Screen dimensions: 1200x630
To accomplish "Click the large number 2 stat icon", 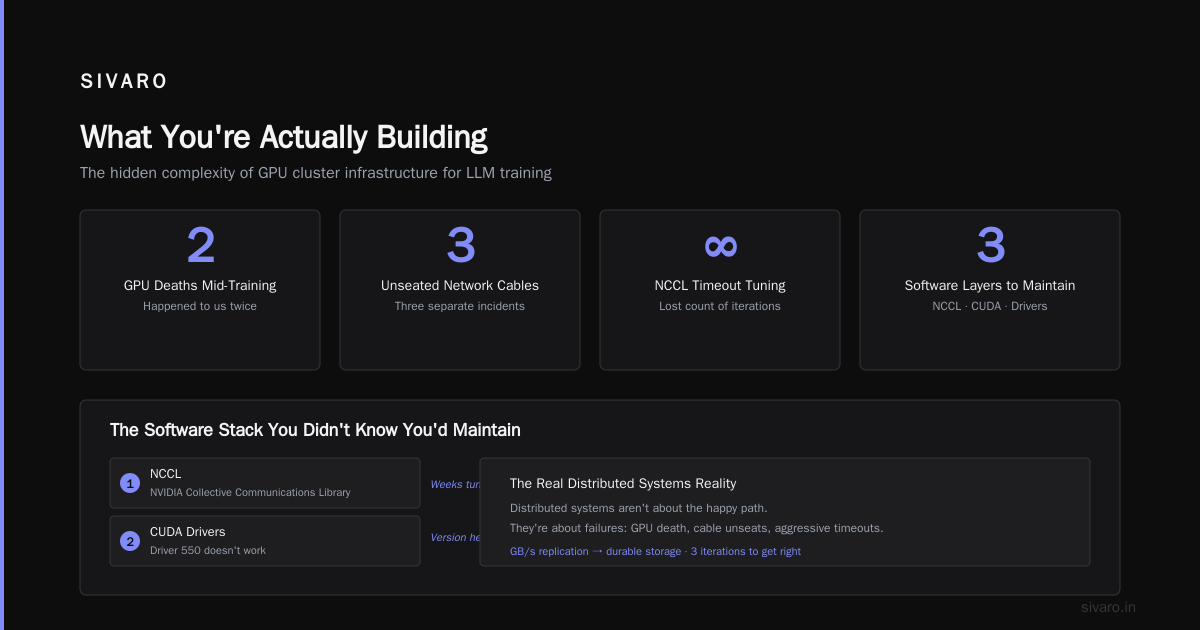I will (x=200, y=246).
